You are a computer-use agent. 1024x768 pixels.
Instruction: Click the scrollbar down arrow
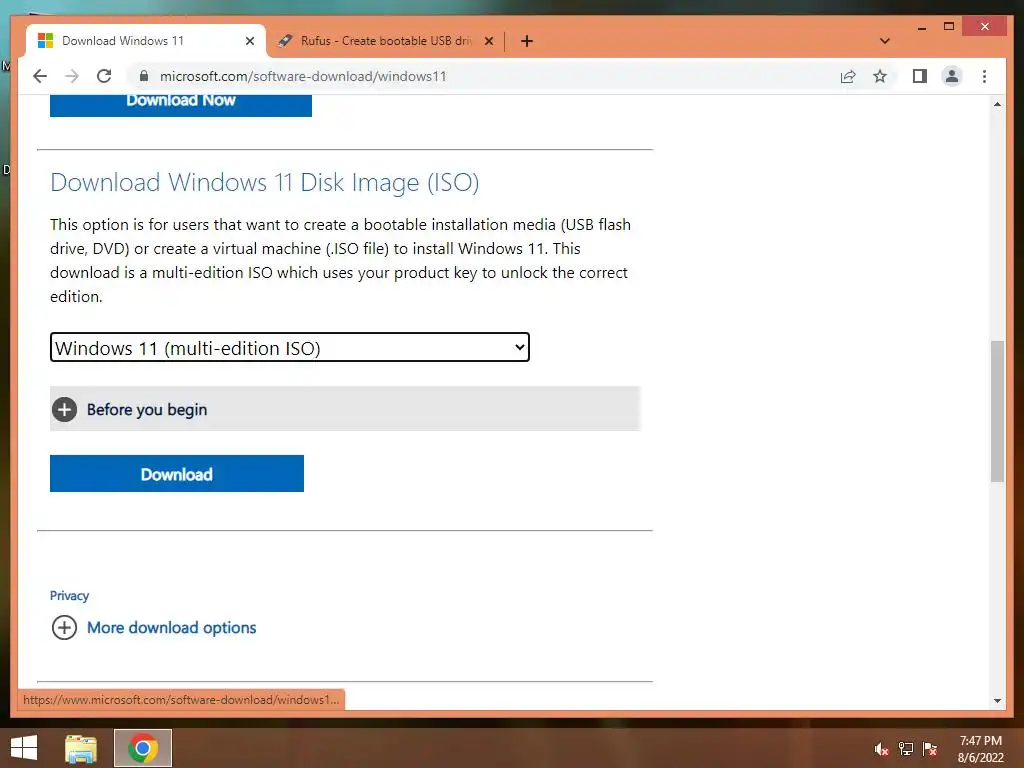[x=997, y=701]
